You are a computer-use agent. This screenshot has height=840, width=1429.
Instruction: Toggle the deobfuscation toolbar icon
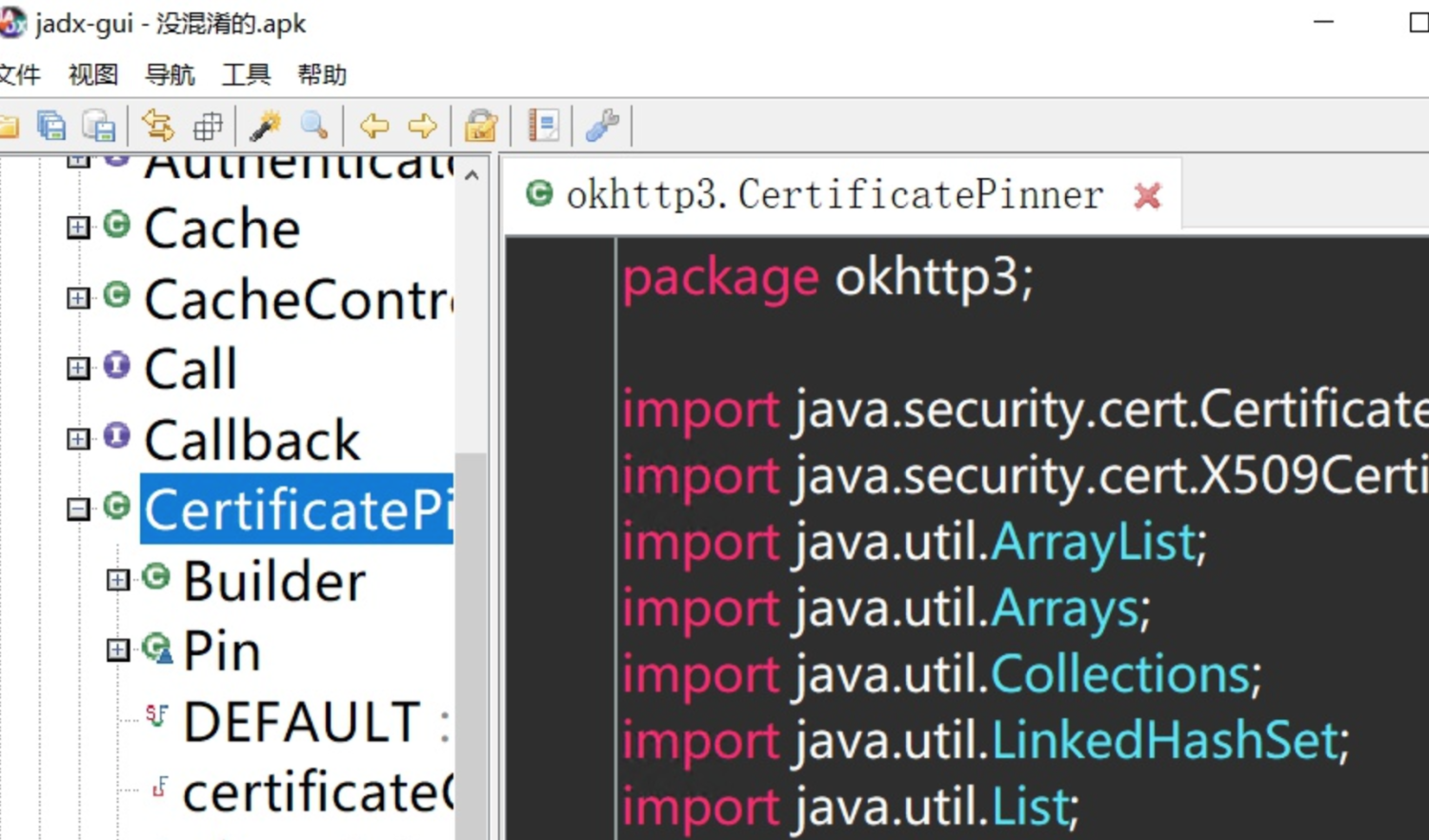coord(481,126)
